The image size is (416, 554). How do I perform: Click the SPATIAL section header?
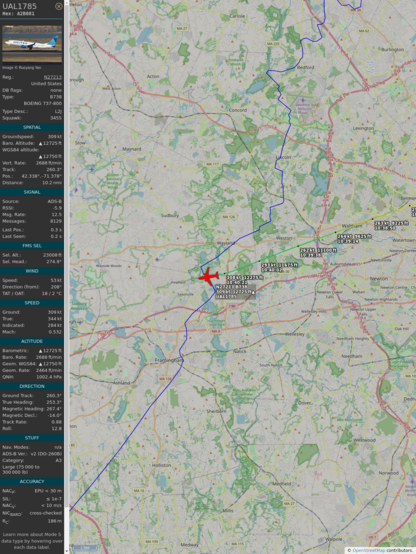tap(32, 127)
